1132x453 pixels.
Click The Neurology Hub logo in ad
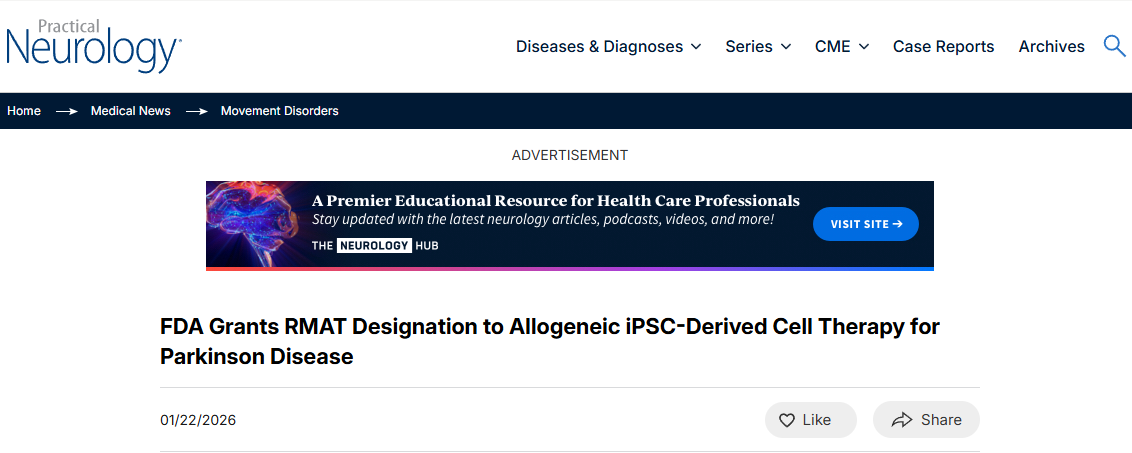pyautogui.click(x=375, y=246)
